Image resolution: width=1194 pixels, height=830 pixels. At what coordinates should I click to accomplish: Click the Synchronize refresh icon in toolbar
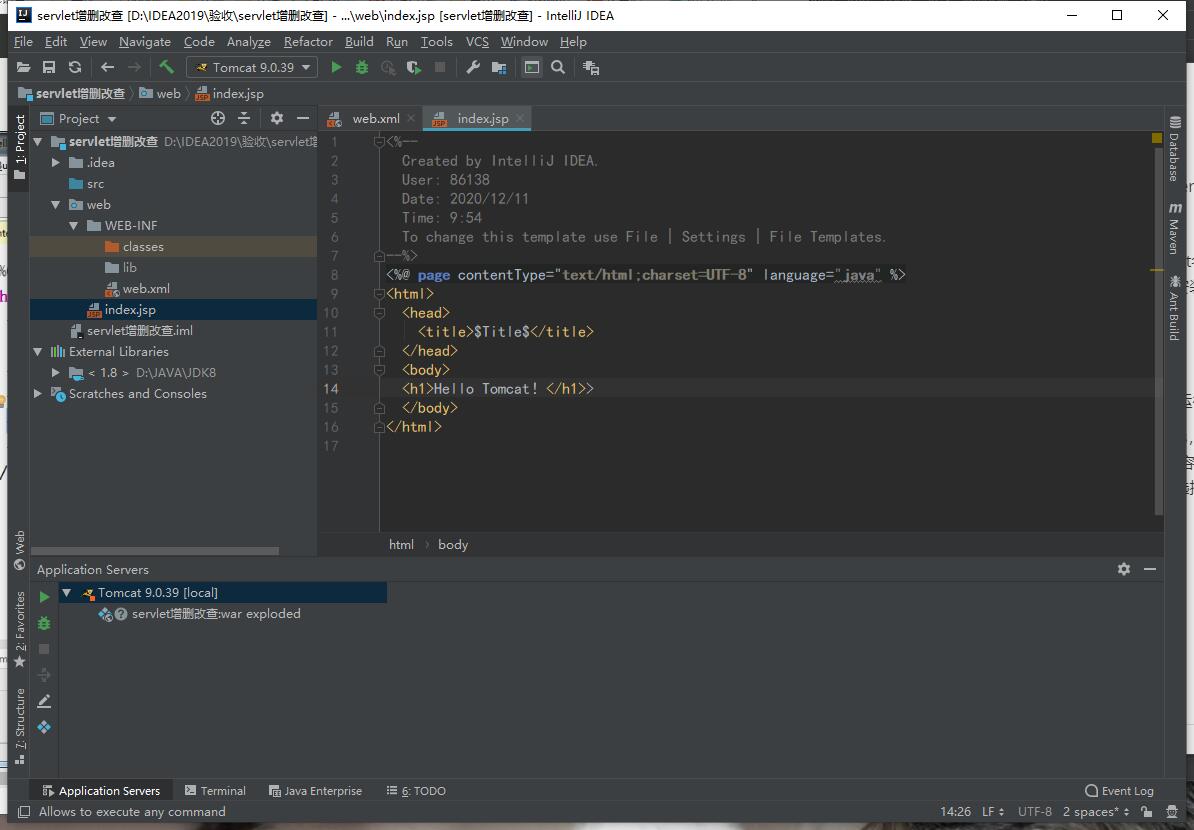(75, 67)
